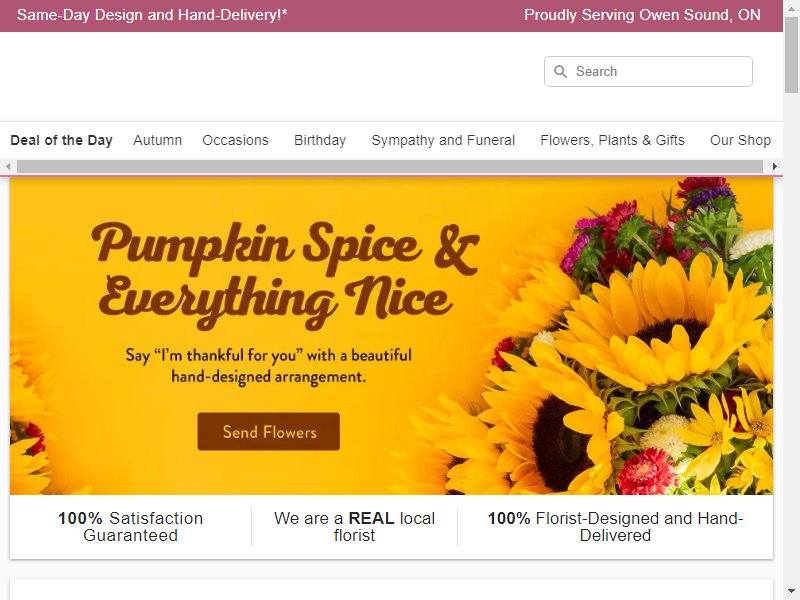The width and height of the screenshot is (800, 600).
Task: Click "100% Florist-Designed and Hand-Delivered" text
Action: (x=615, y=527)
